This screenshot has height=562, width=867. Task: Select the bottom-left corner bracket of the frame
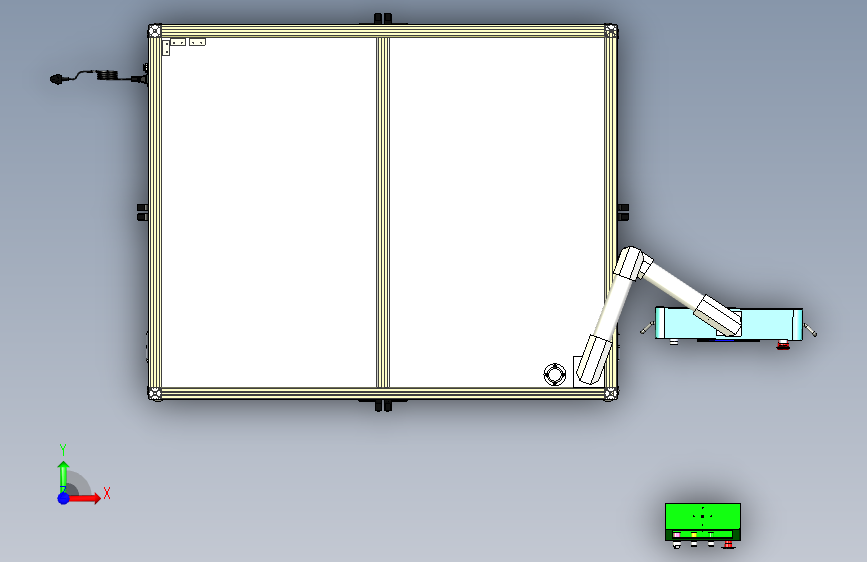(x=155, y=394)
